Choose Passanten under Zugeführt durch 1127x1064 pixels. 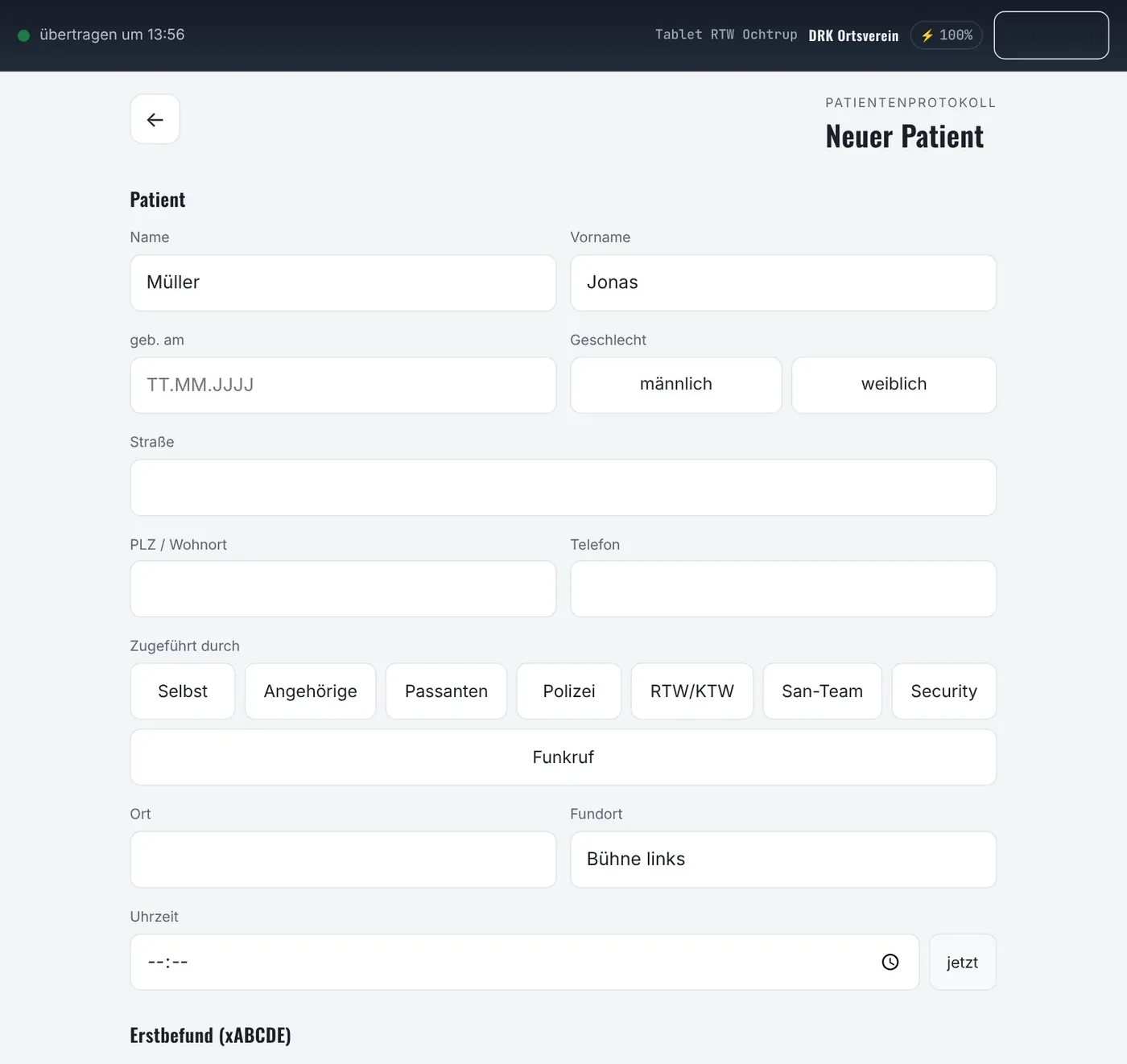coord(446,691)
